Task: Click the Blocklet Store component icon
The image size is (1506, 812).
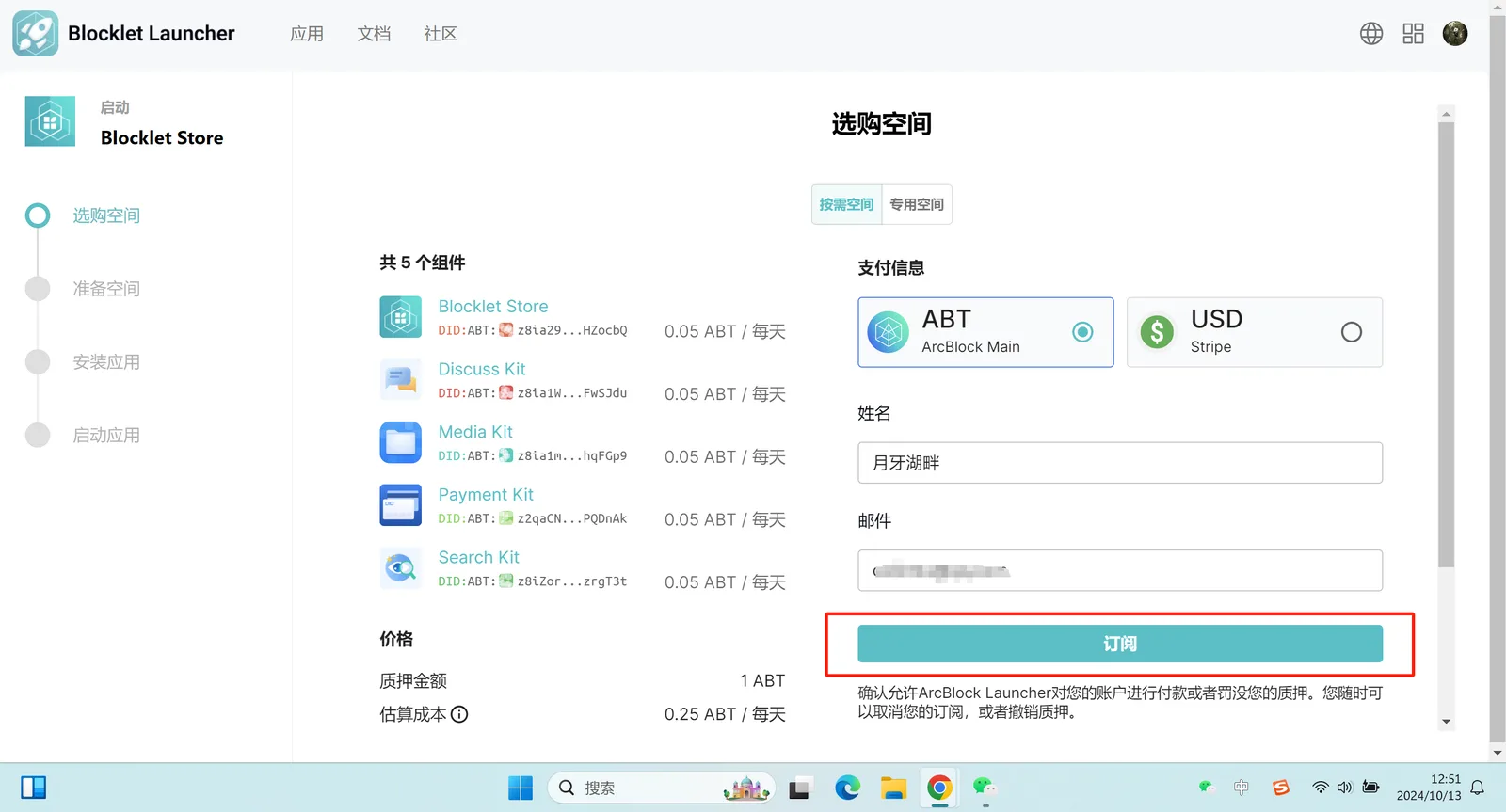Action: (x=400, y=317)
